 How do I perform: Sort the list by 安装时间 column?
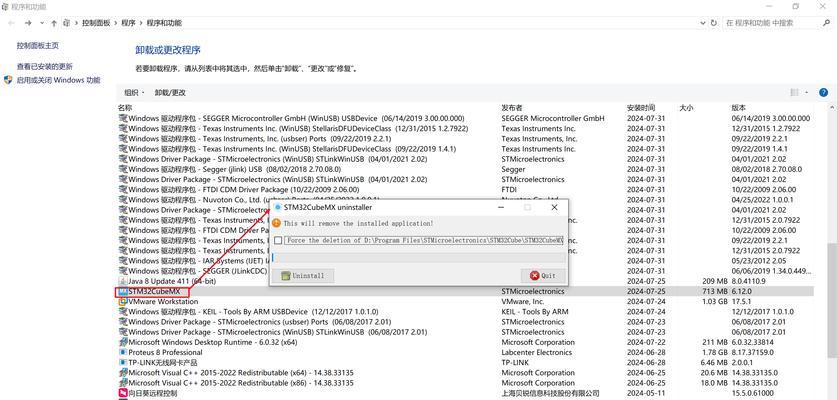click(x=641, y=108)
